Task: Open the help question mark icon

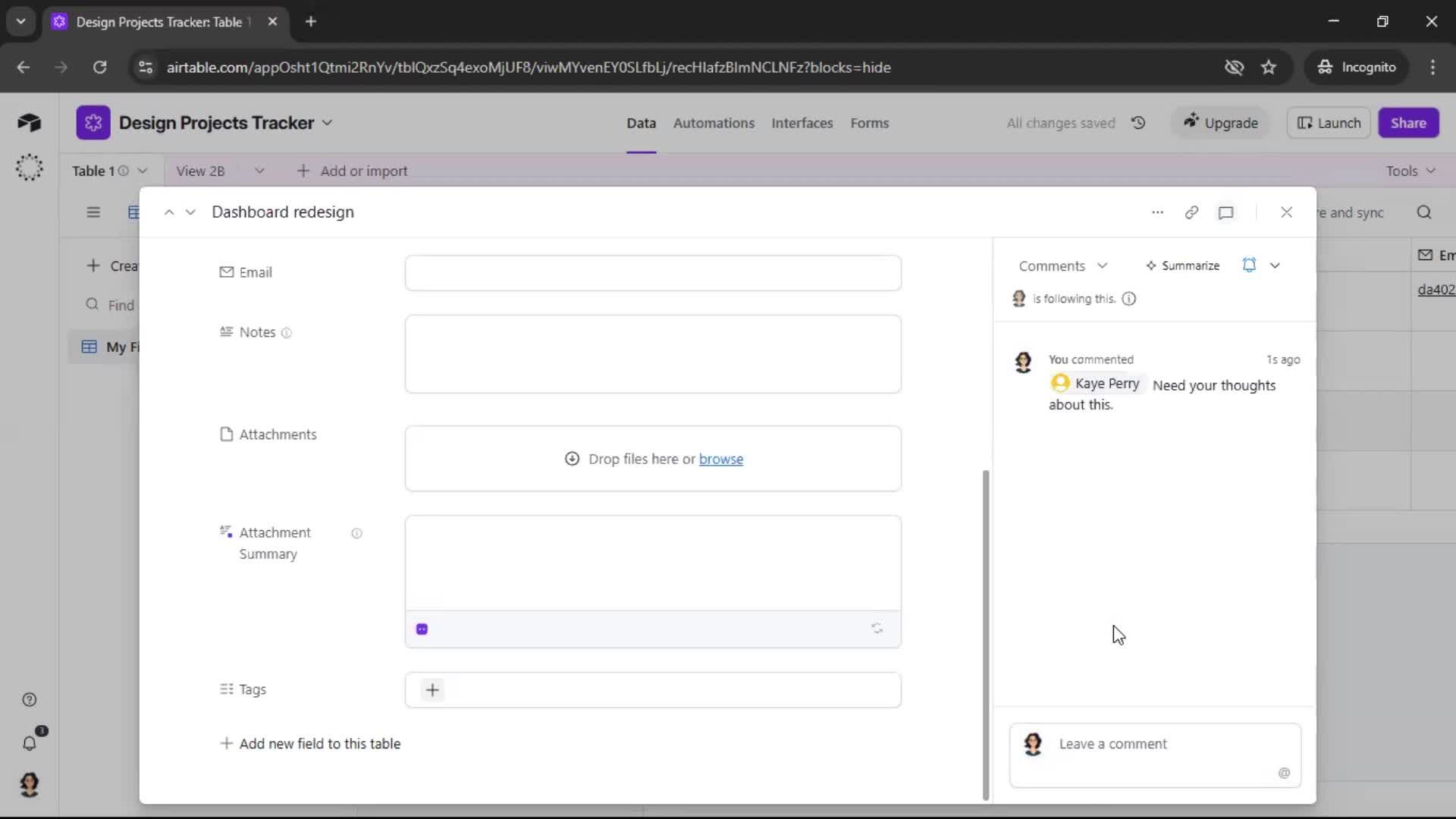Action: 29,700
